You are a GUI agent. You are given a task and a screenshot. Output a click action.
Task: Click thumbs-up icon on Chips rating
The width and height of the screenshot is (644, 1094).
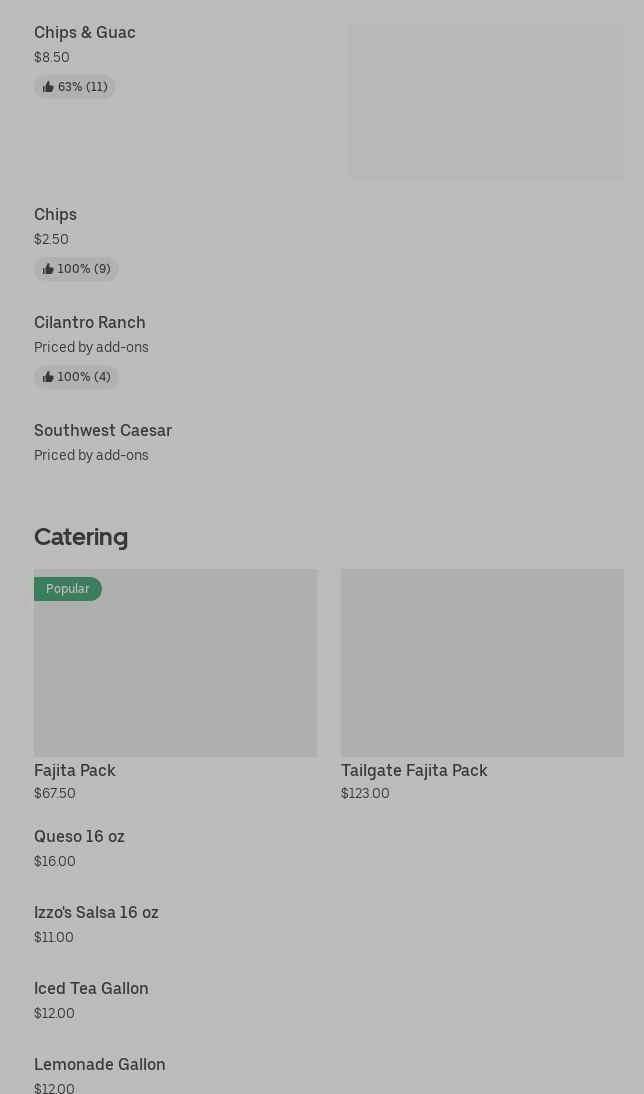48,269
